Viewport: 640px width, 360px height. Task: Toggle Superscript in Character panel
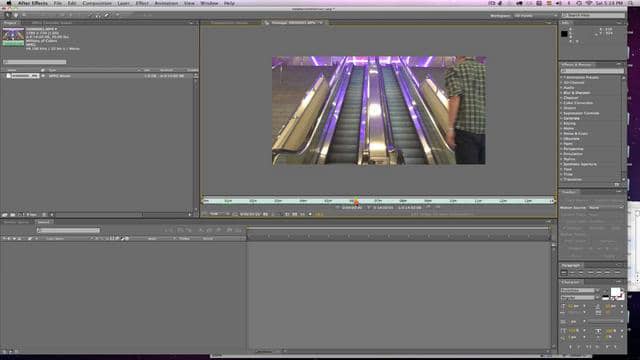pos(607,347)
